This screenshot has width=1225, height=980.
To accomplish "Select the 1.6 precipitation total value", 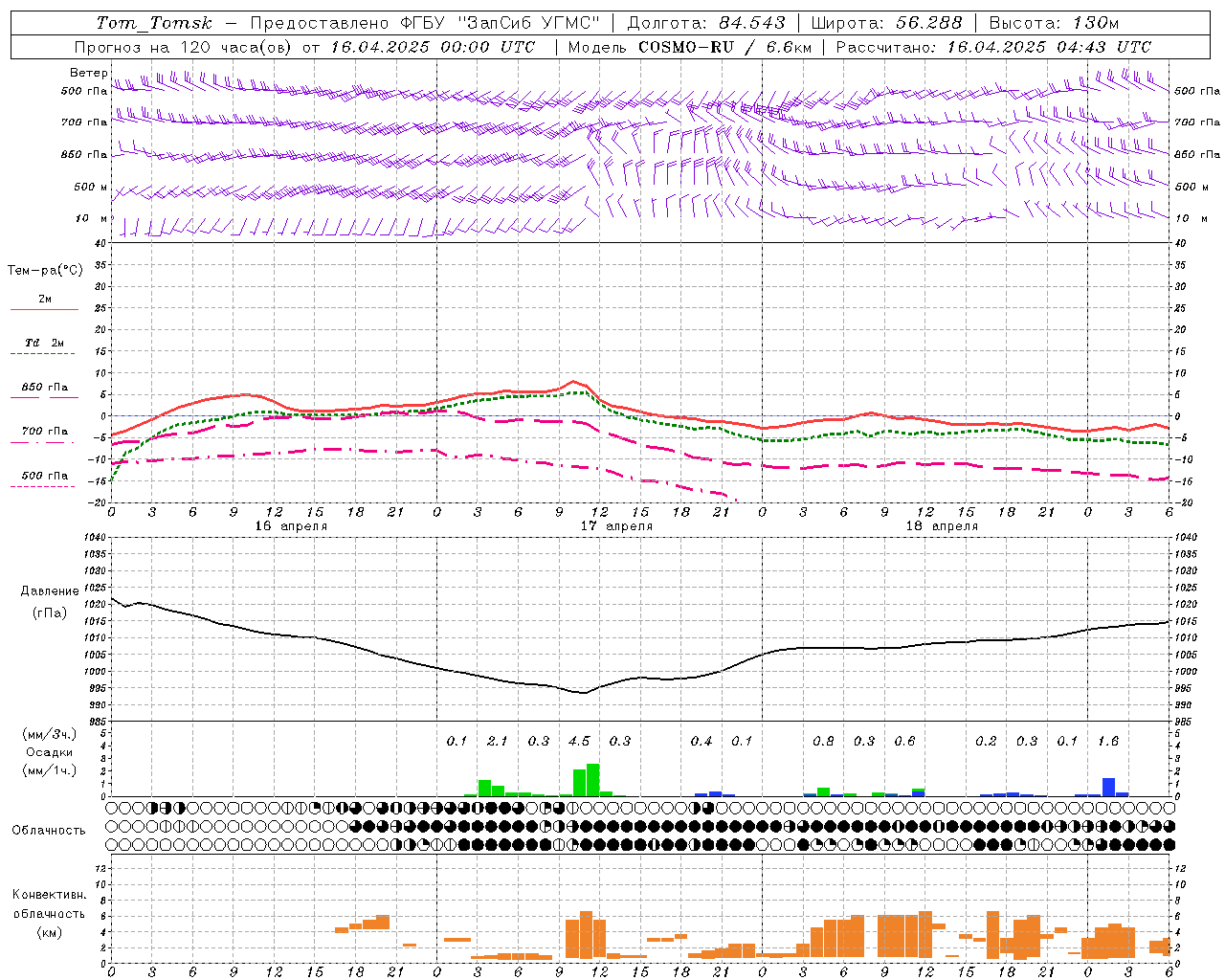I will [x=1108, y=742].
